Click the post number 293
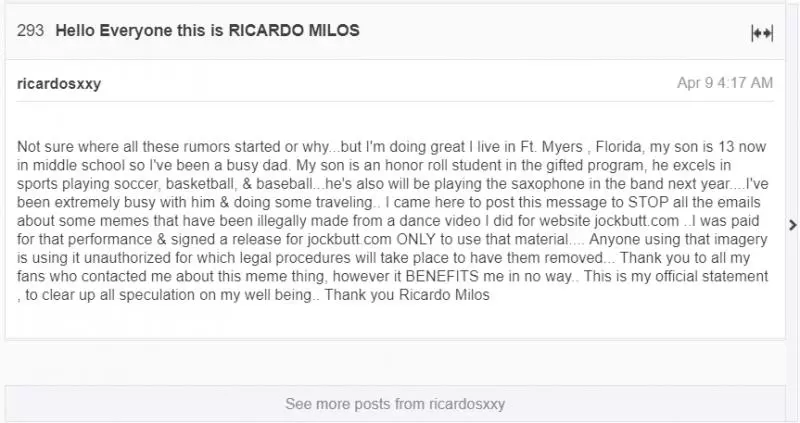The height and width of the screenshot is (423, 800). 30,31
